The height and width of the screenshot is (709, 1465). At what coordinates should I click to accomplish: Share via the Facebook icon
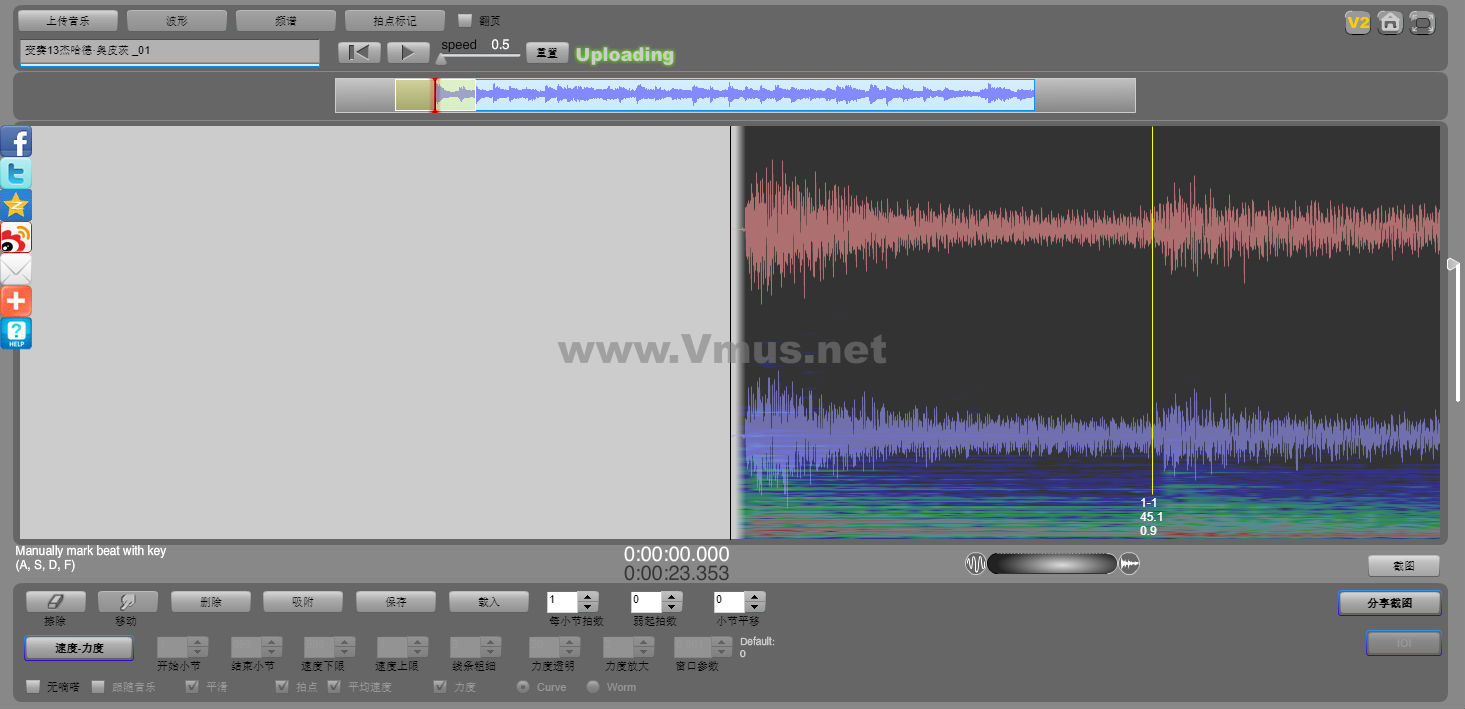16,142
